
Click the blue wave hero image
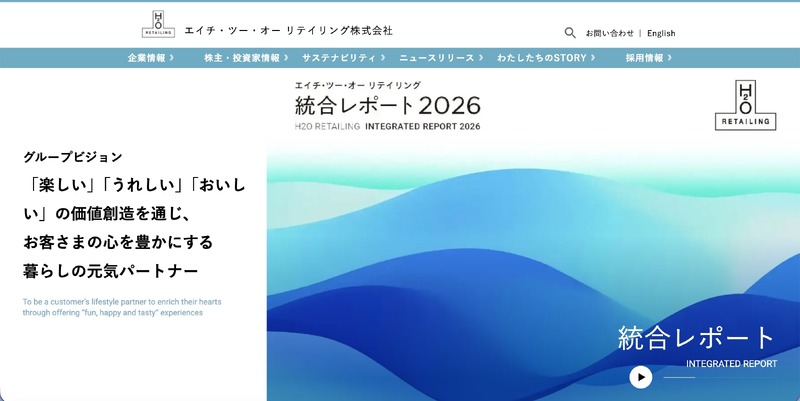pos(533,272)
